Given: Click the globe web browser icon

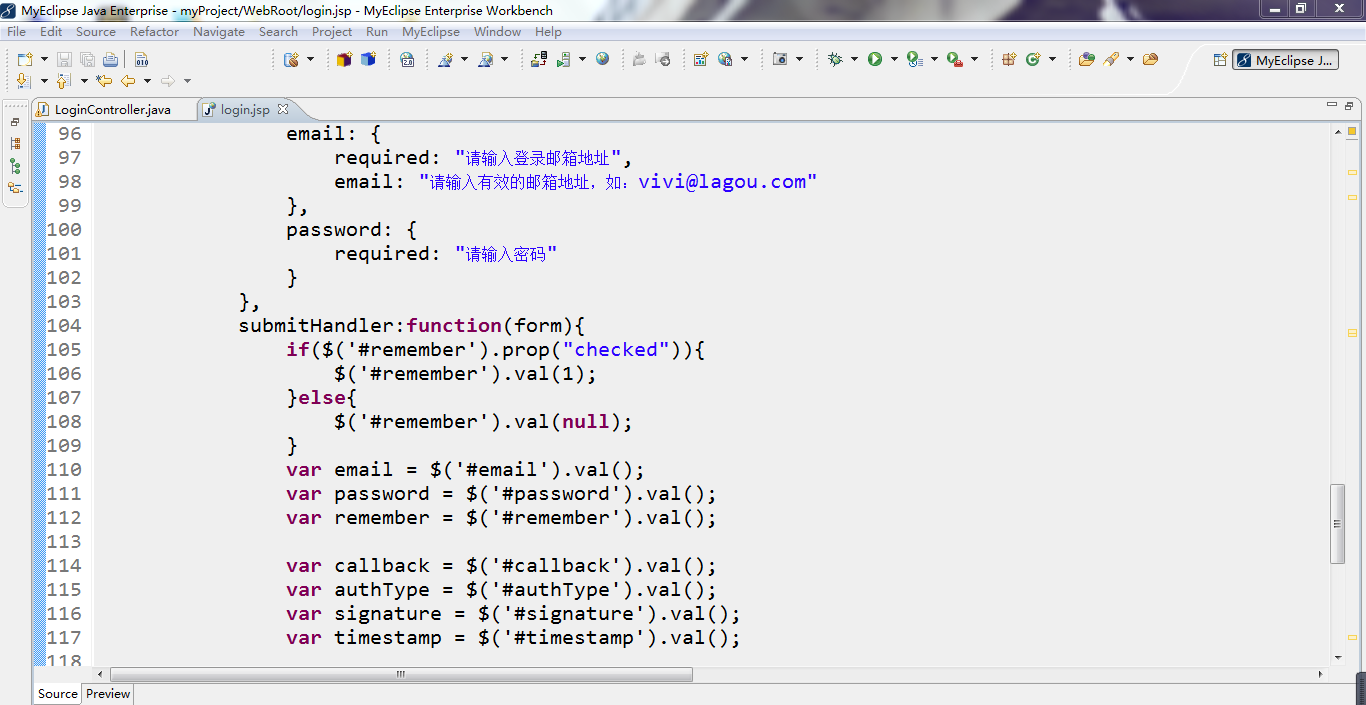Looking at the screenshot, I should click(602, 59).
